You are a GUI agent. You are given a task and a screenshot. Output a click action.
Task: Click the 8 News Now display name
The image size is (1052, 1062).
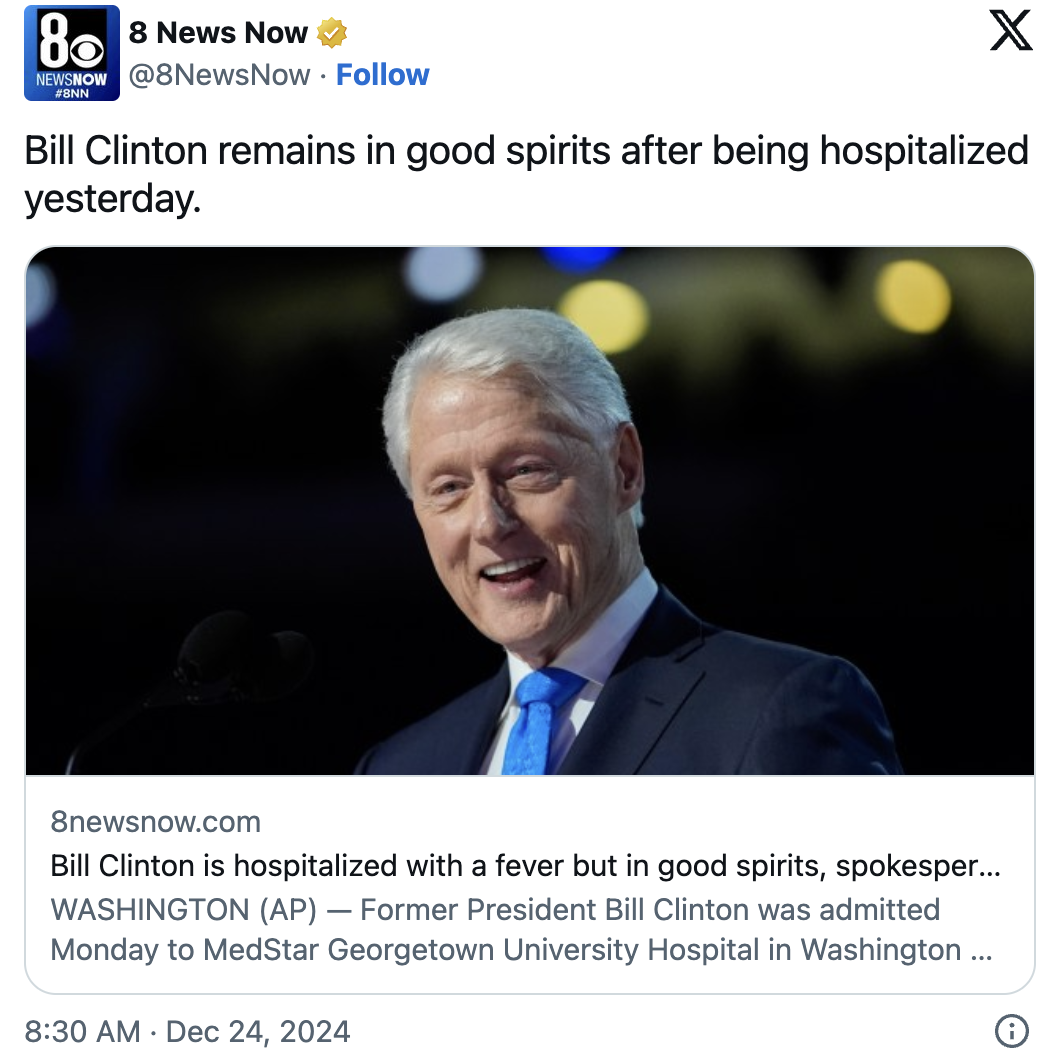(218, 33)
